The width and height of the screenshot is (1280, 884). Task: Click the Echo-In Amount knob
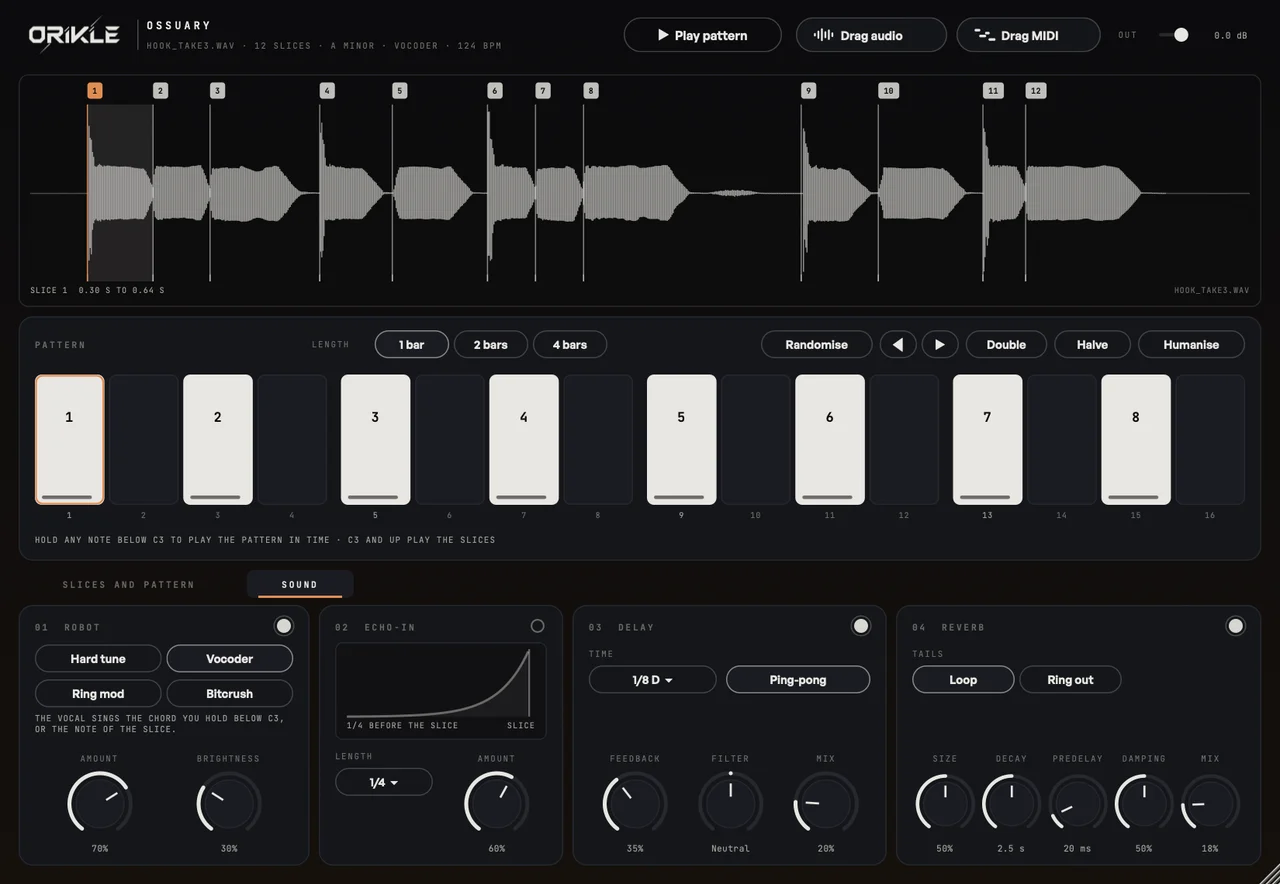click(x=497, y=802)
